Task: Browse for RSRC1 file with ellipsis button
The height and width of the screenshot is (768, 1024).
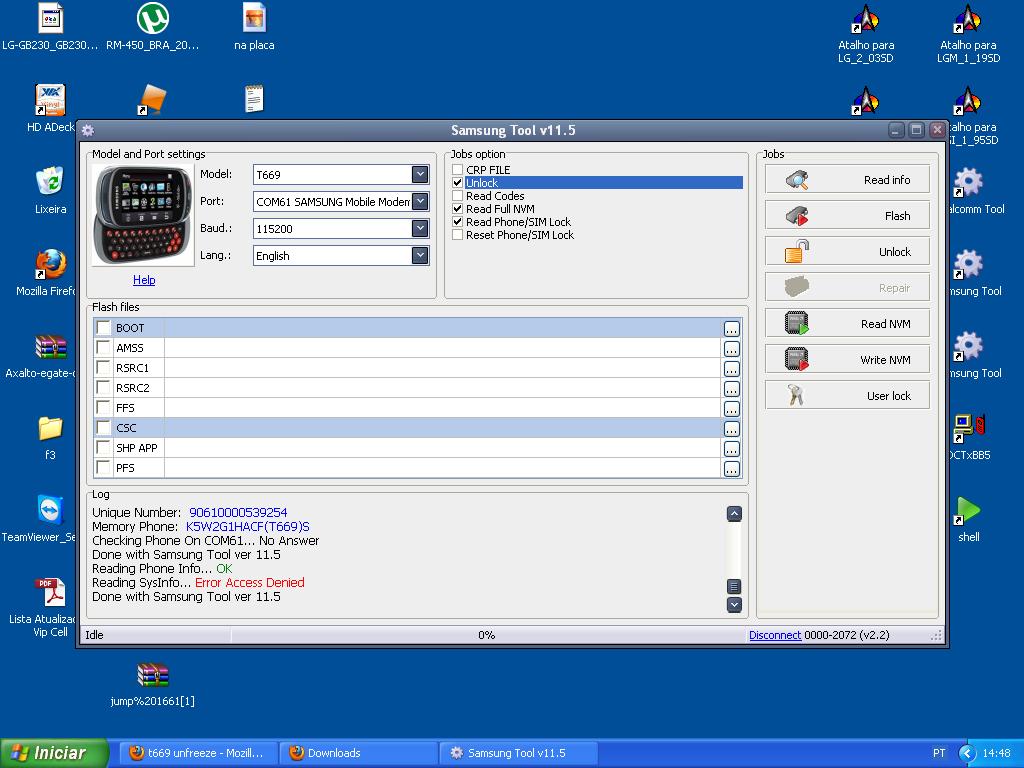Action: click(x=731, y=369)
